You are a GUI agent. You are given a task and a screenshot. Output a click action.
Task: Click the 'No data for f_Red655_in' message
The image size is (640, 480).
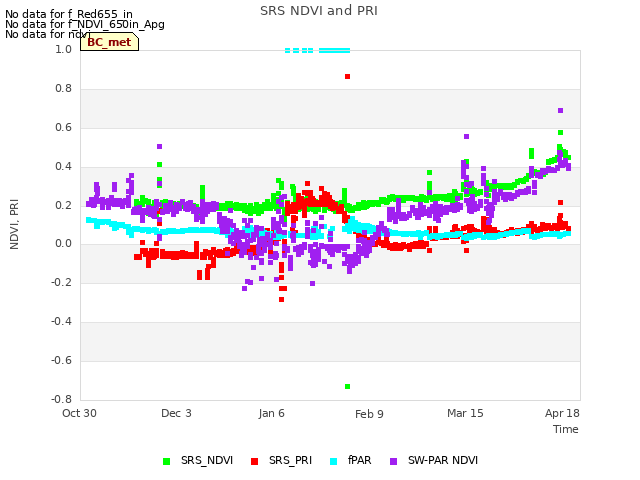click(x=69, y=14)
